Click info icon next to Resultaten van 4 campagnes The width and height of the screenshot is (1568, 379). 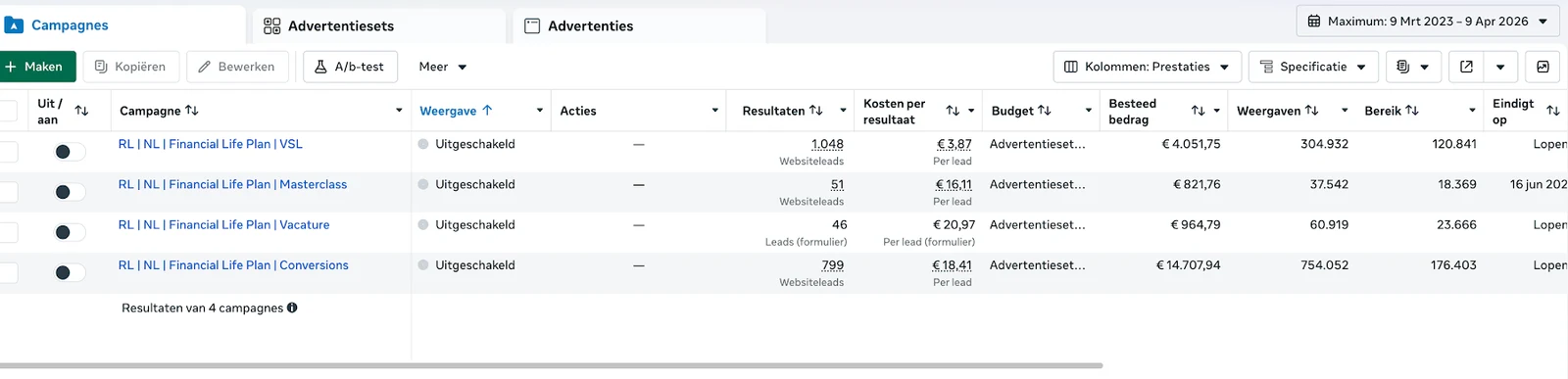point(292,308)
